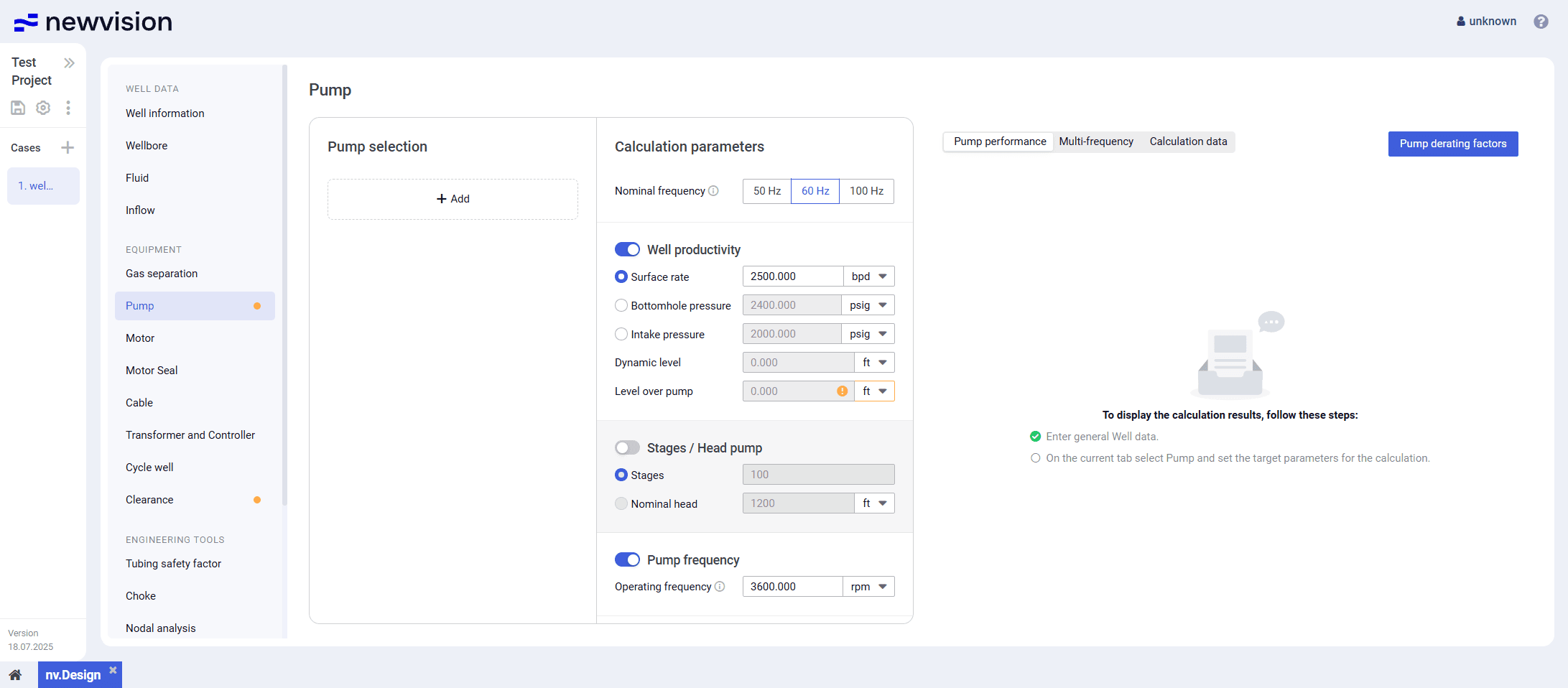1568x688 pixels.
Task: Add a new case with plus icon
Action: coord(68,148)
